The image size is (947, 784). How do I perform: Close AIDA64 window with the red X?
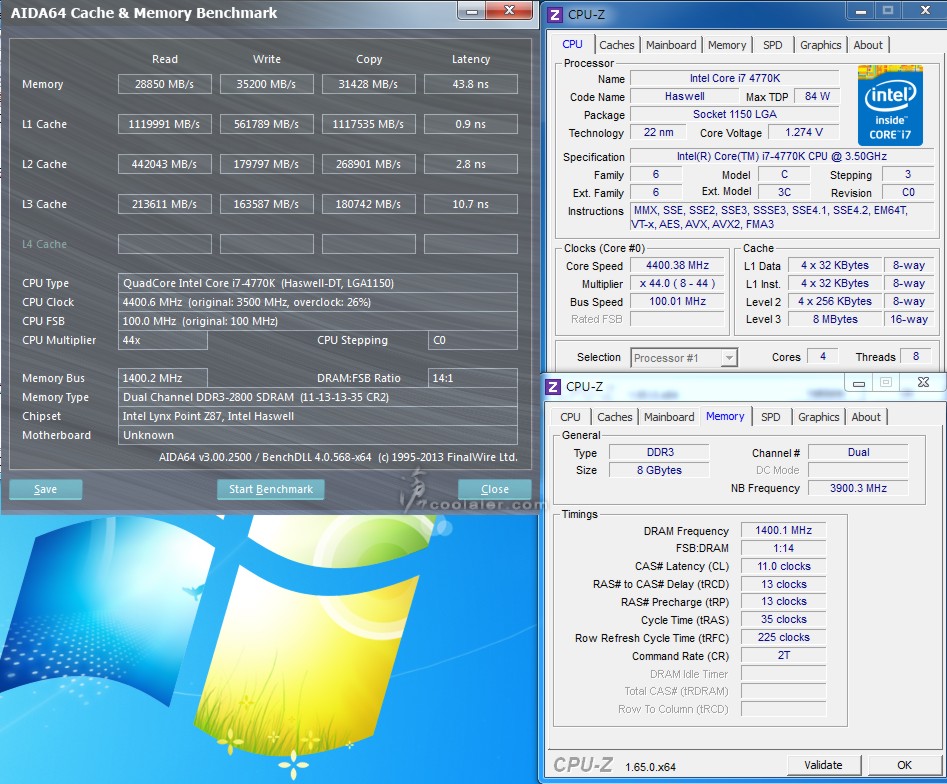(509, 11)
